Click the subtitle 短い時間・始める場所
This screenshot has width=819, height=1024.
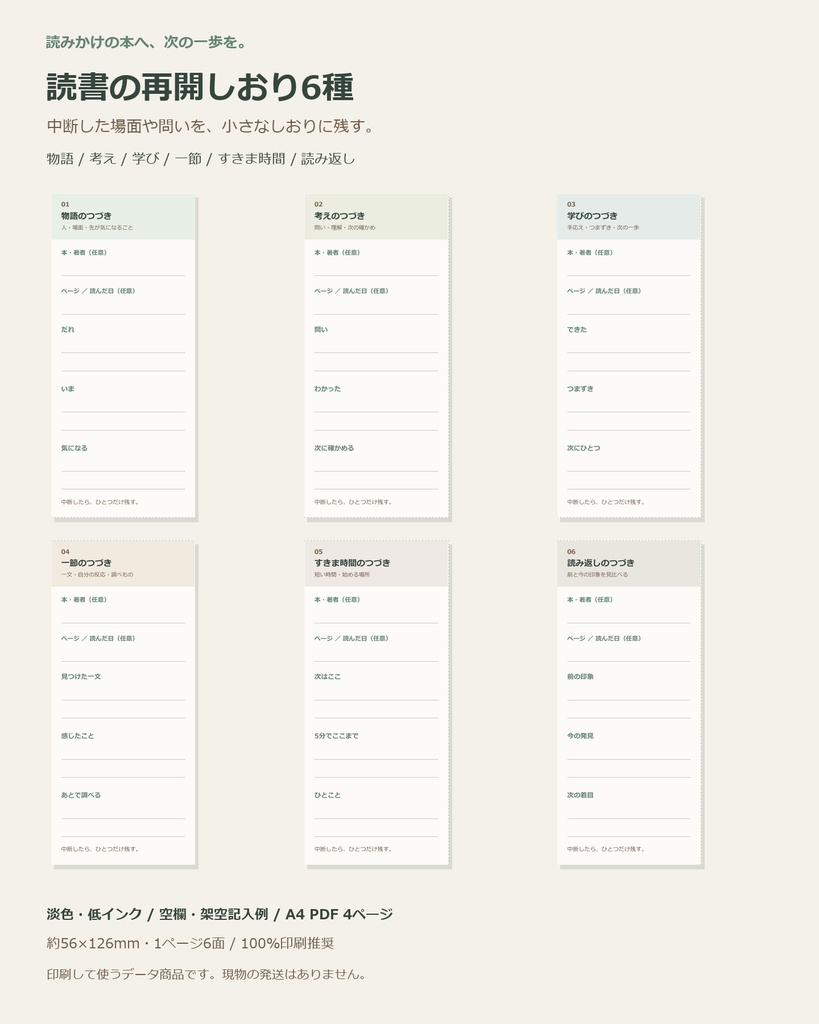click(342, 575)
